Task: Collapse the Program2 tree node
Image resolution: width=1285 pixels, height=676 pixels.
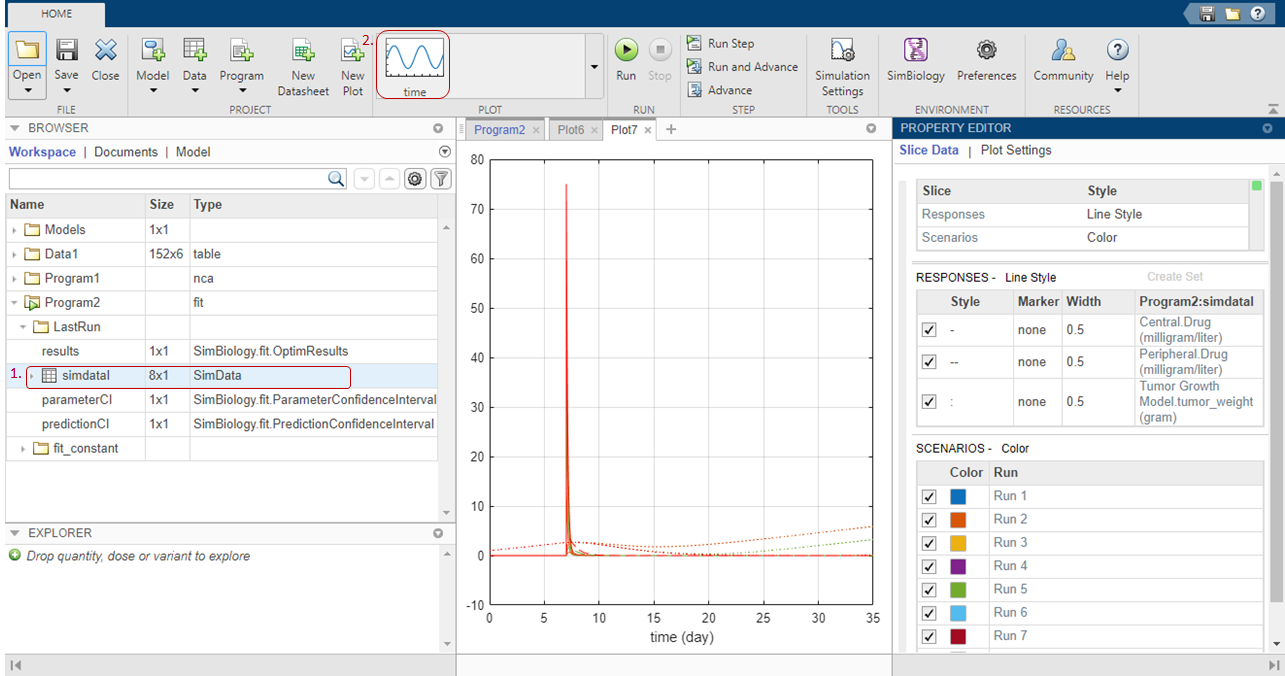Action: tap(14, 303)
